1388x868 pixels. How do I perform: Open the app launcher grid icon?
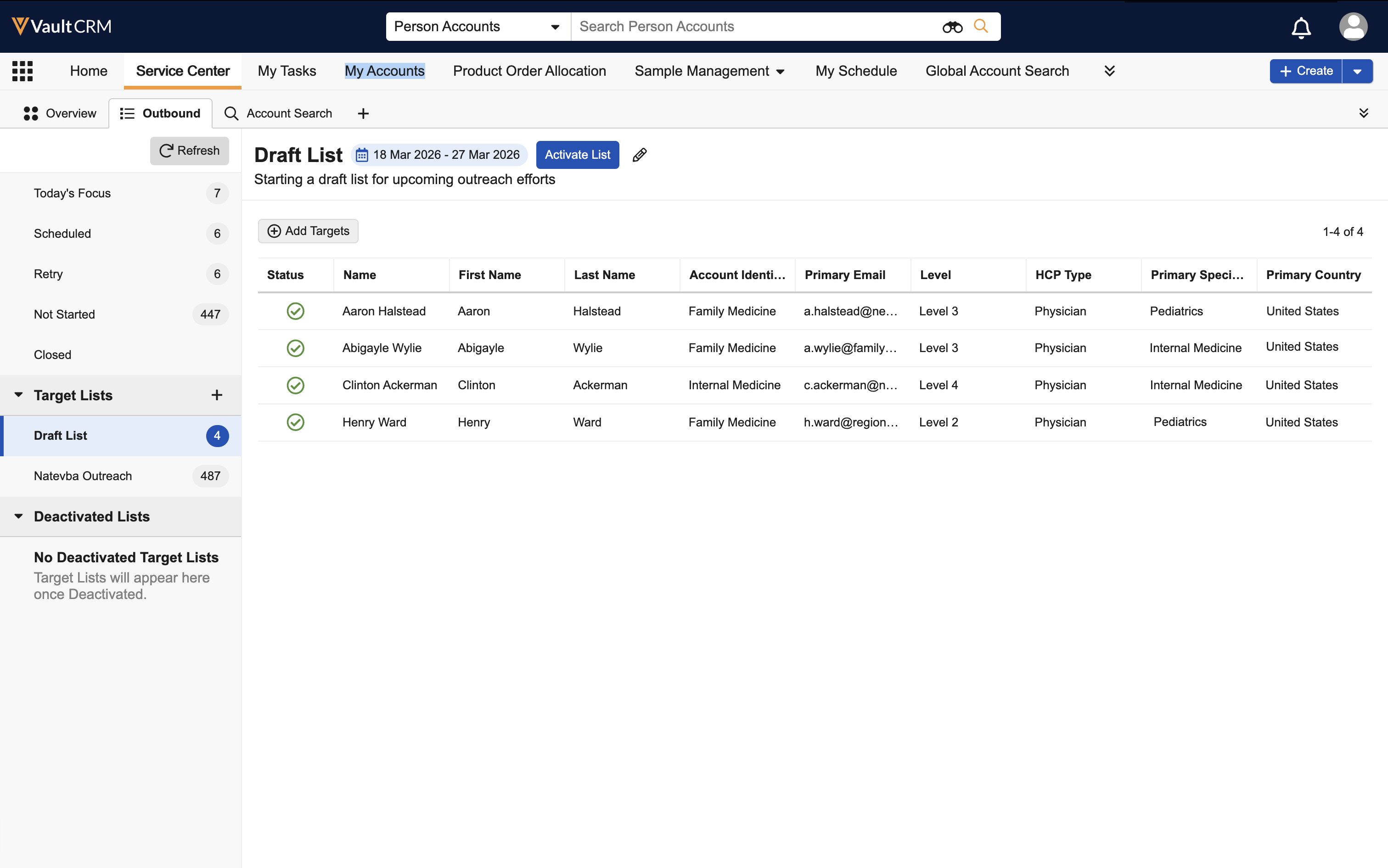click(22, 71)
